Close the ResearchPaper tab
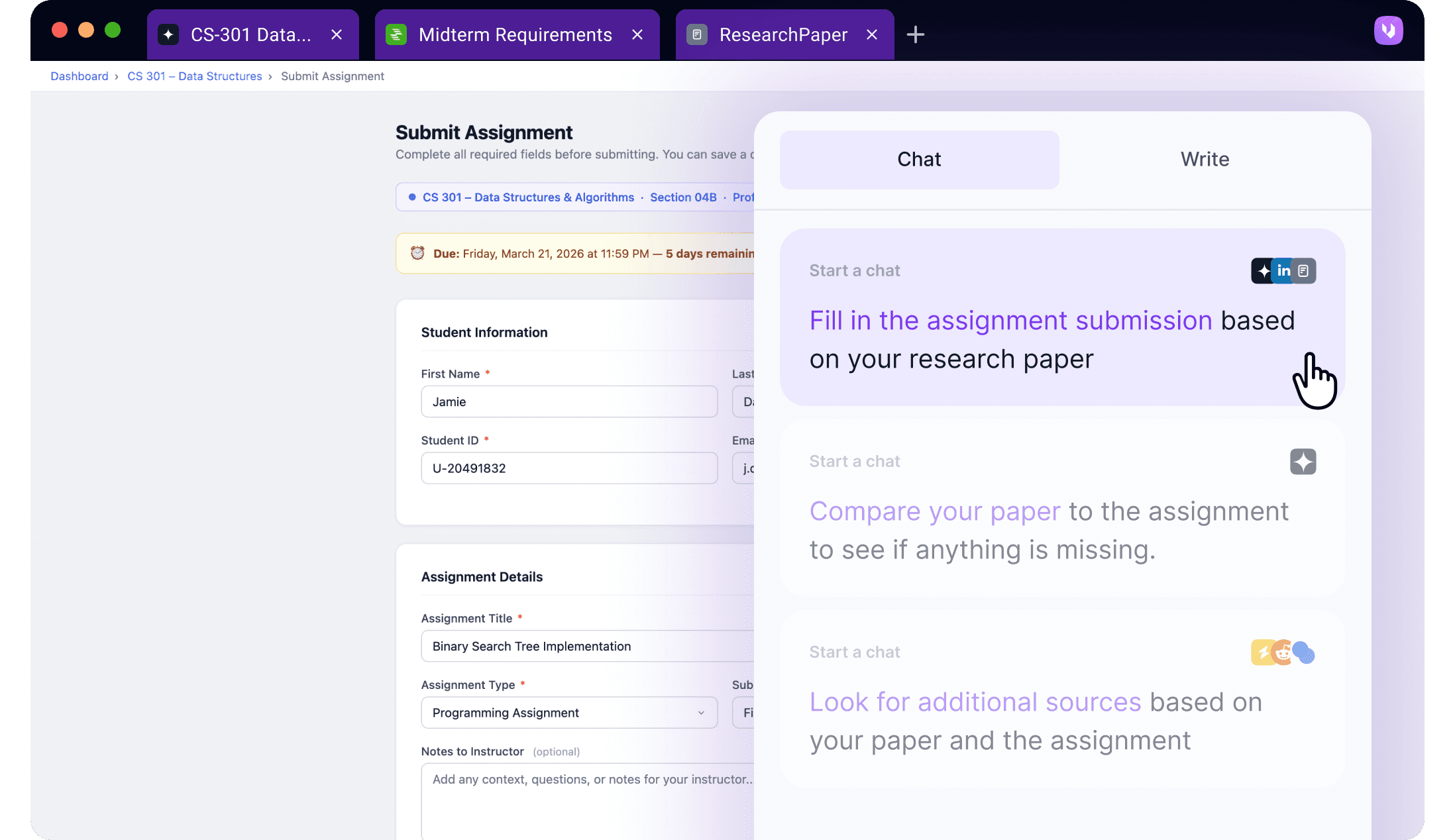 [872, 34]
